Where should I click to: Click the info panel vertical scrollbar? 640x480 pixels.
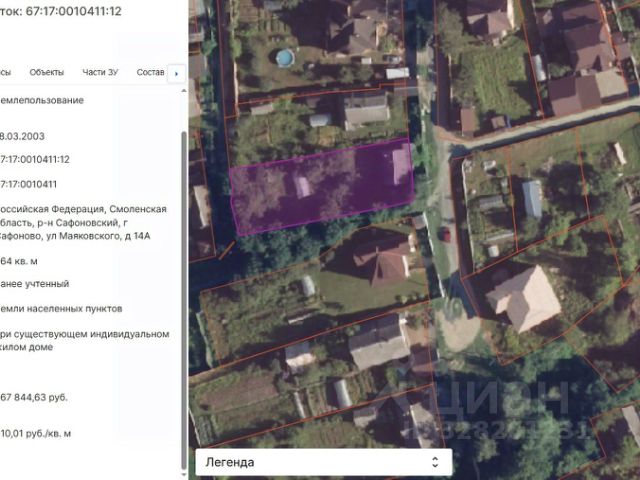[x=184, y=300]
